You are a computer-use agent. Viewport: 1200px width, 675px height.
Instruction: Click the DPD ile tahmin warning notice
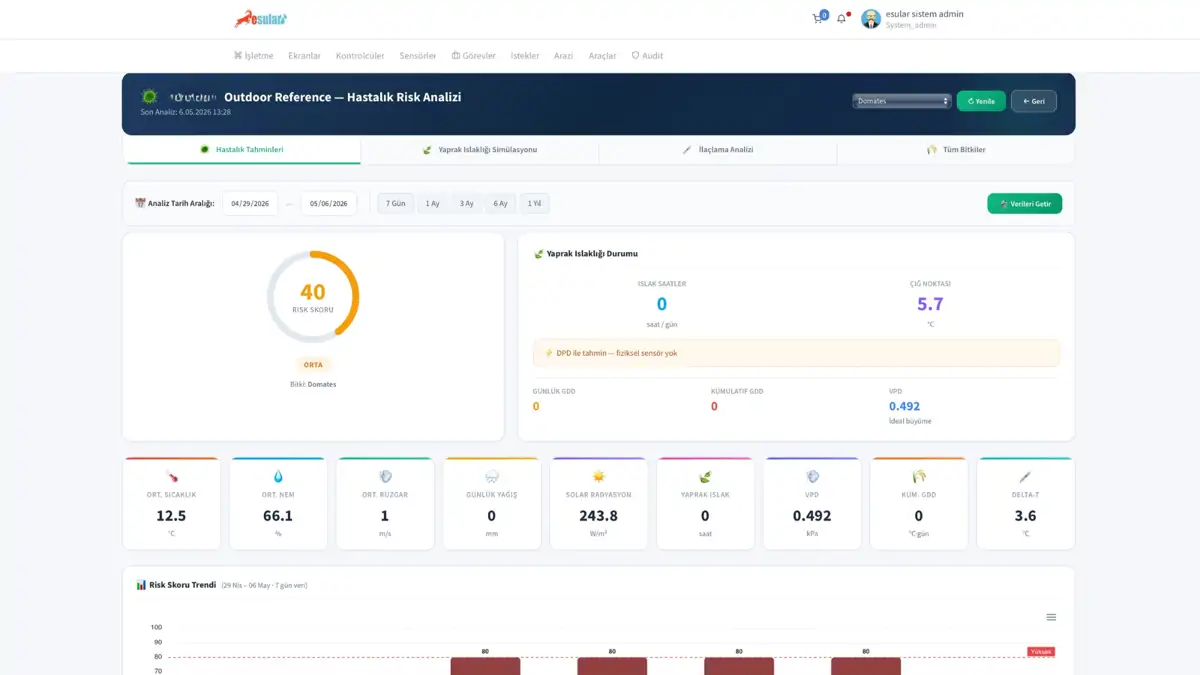coord(796,353)
